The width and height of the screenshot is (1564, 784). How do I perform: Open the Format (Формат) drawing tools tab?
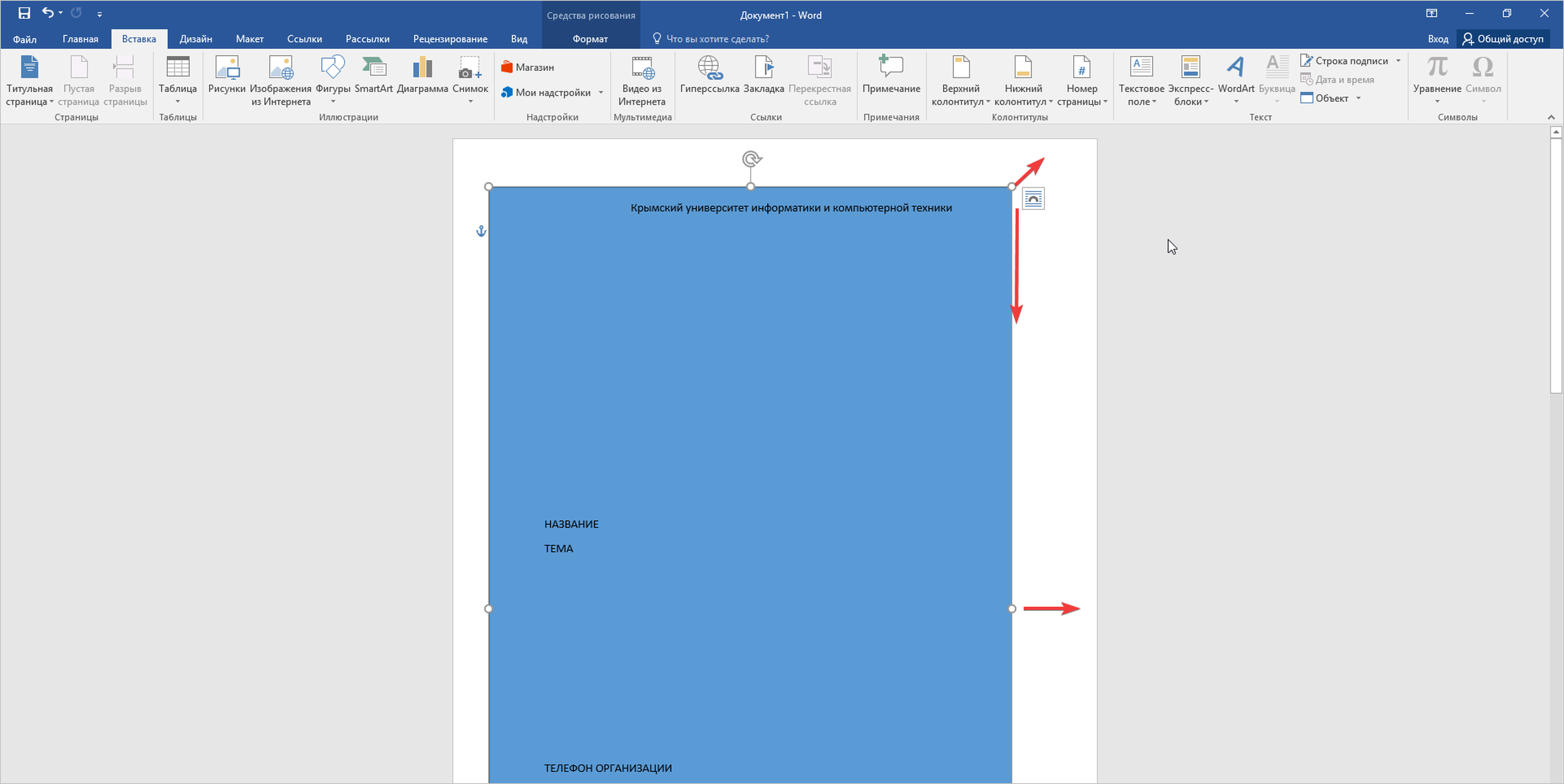click(x=589, y=39)
